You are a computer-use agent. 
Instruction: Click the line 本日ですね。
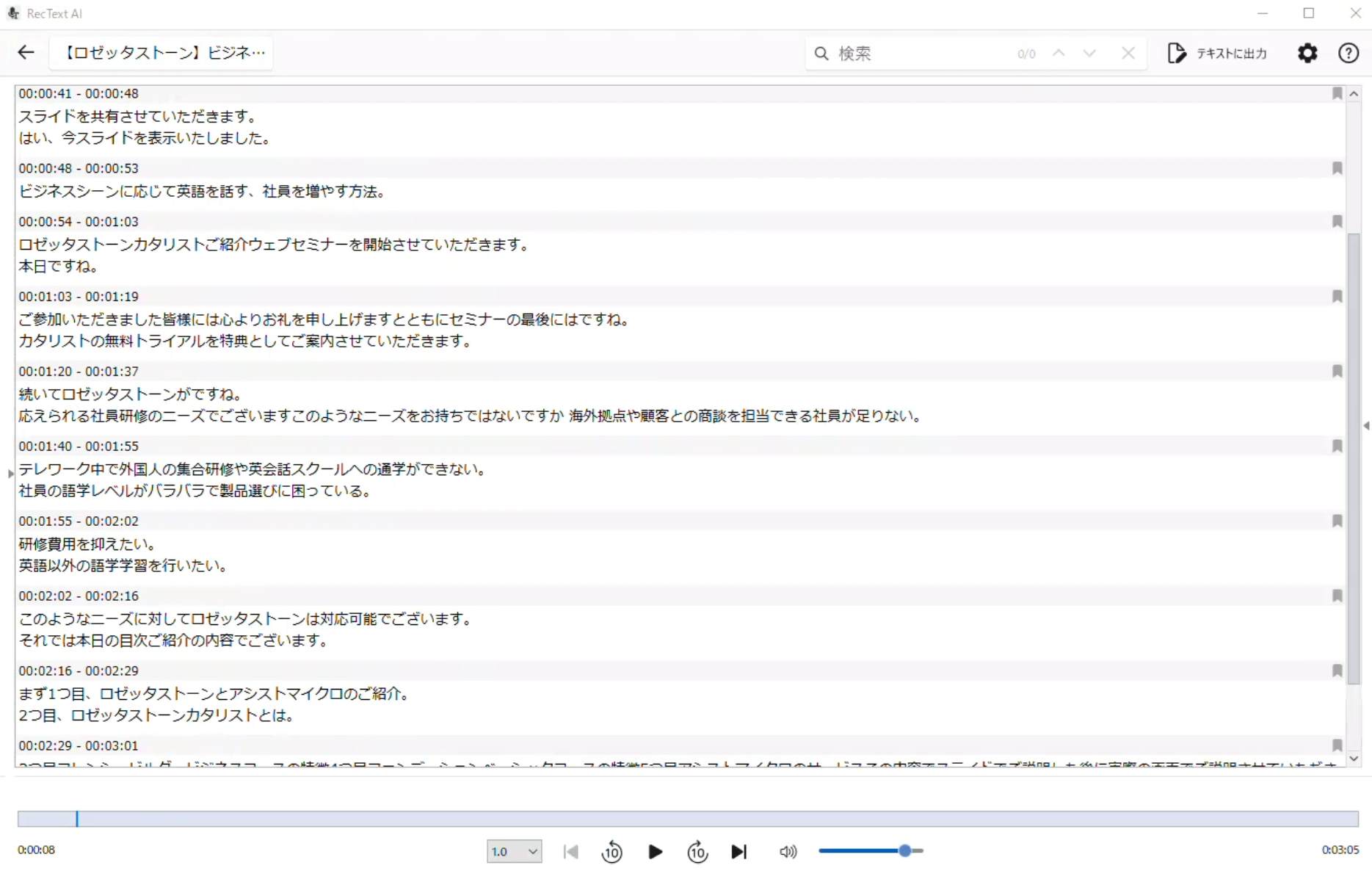[59, 266]
